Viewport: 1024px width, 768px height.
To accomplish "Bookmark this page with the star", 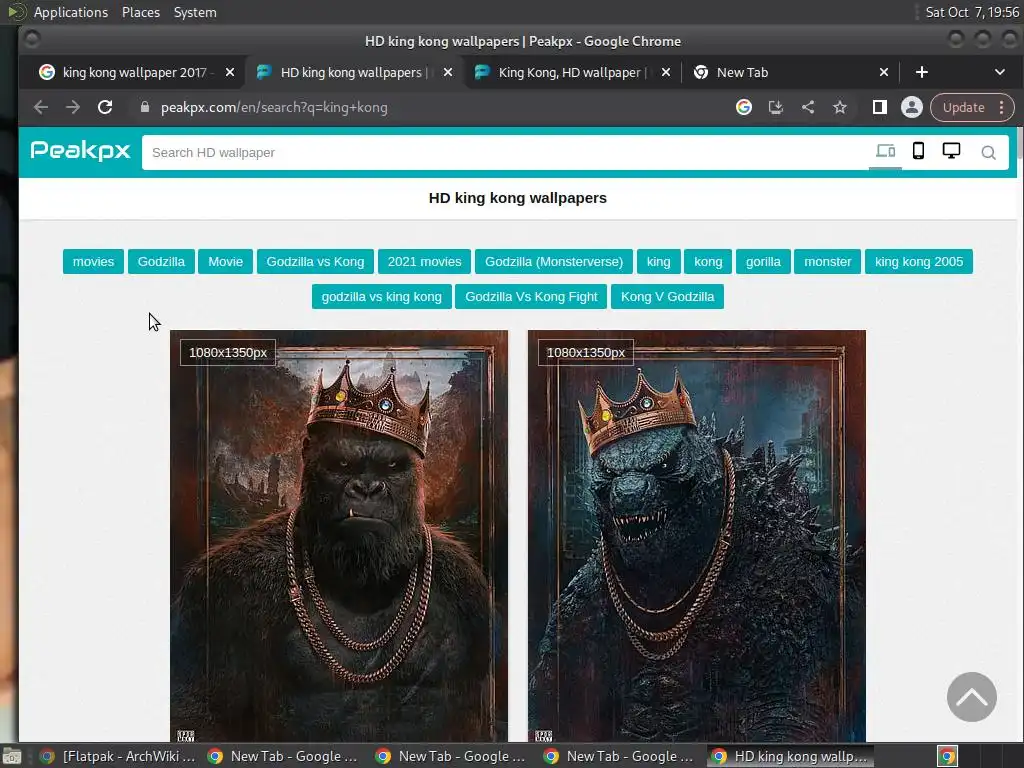I will (x=840, y=107).
